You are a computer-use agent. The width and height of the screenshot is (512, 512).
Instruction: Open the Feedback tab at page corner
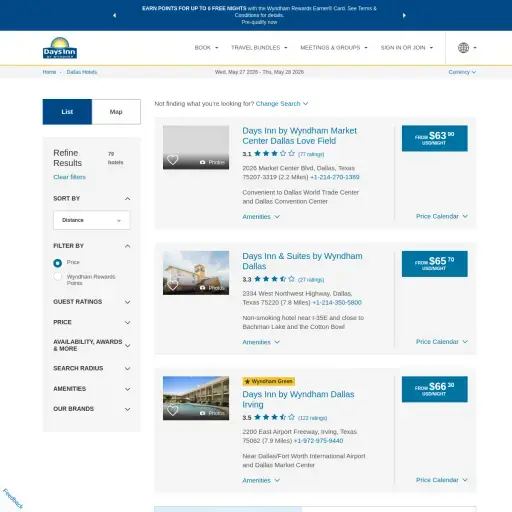[13, 498]
